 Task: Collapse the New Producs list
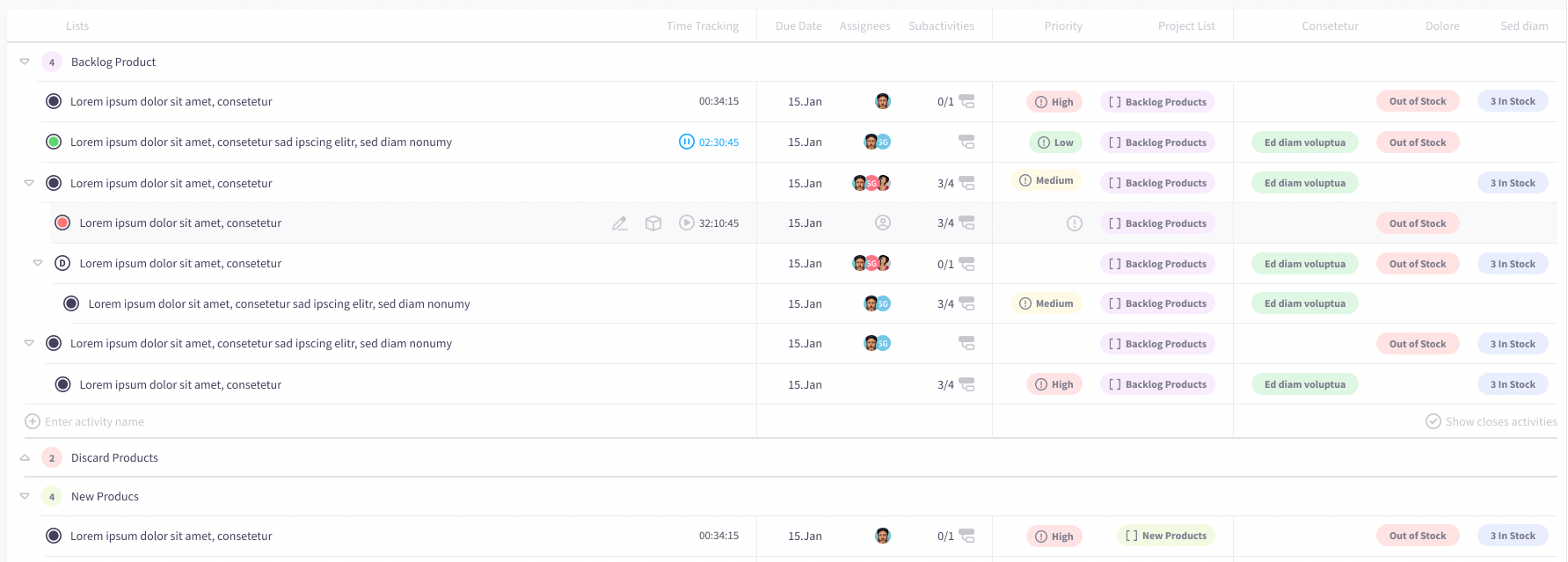point(25,496)
